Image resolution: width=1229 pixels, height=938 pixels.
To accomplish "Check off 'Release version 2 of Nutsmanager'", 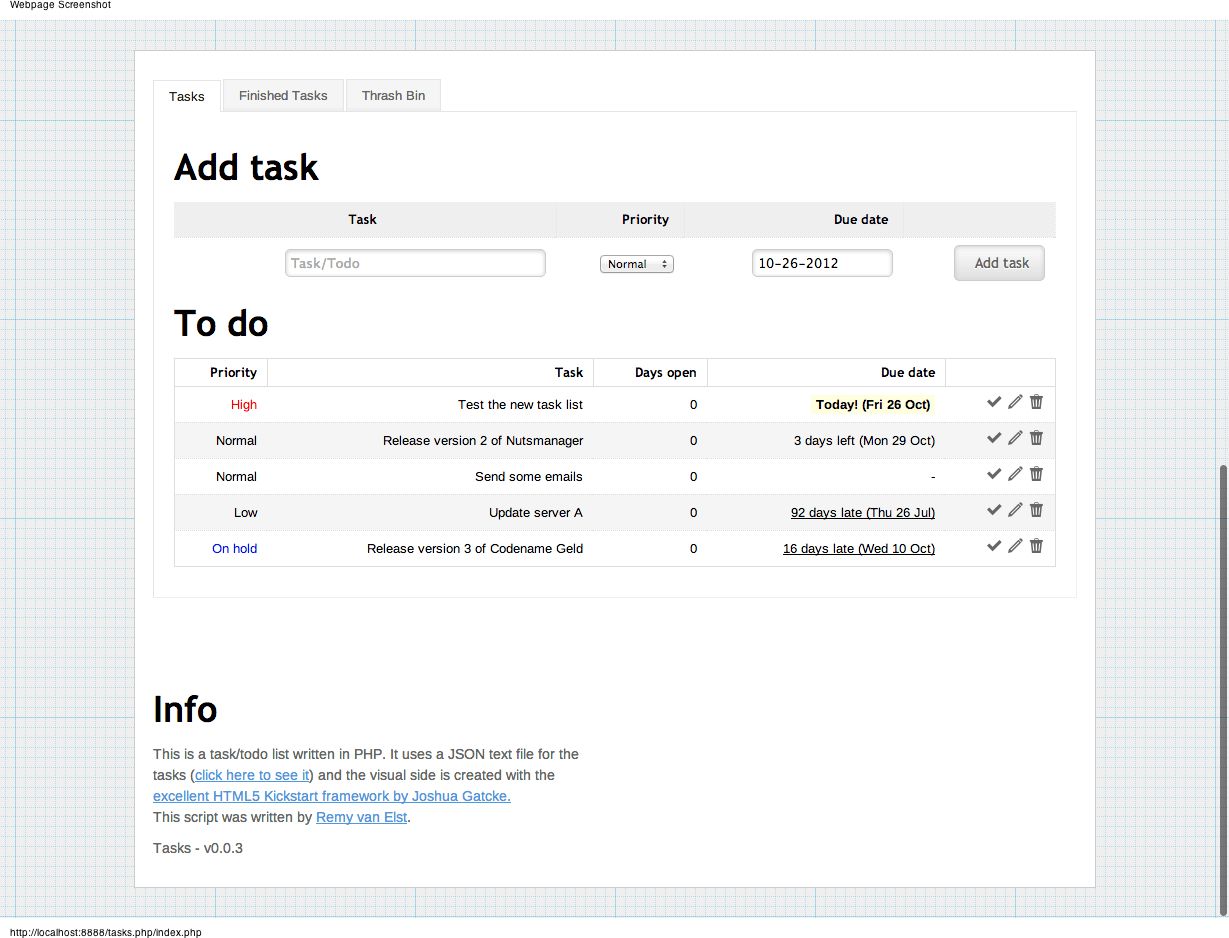I will (x=994, y=438).
